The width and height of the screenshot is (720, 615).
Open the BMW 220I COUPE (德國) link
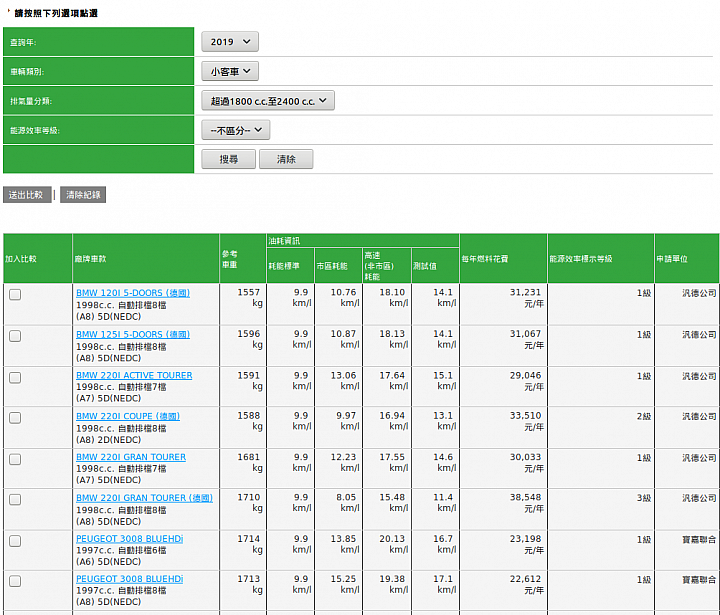pyautogui.click(x=128, y=416)
